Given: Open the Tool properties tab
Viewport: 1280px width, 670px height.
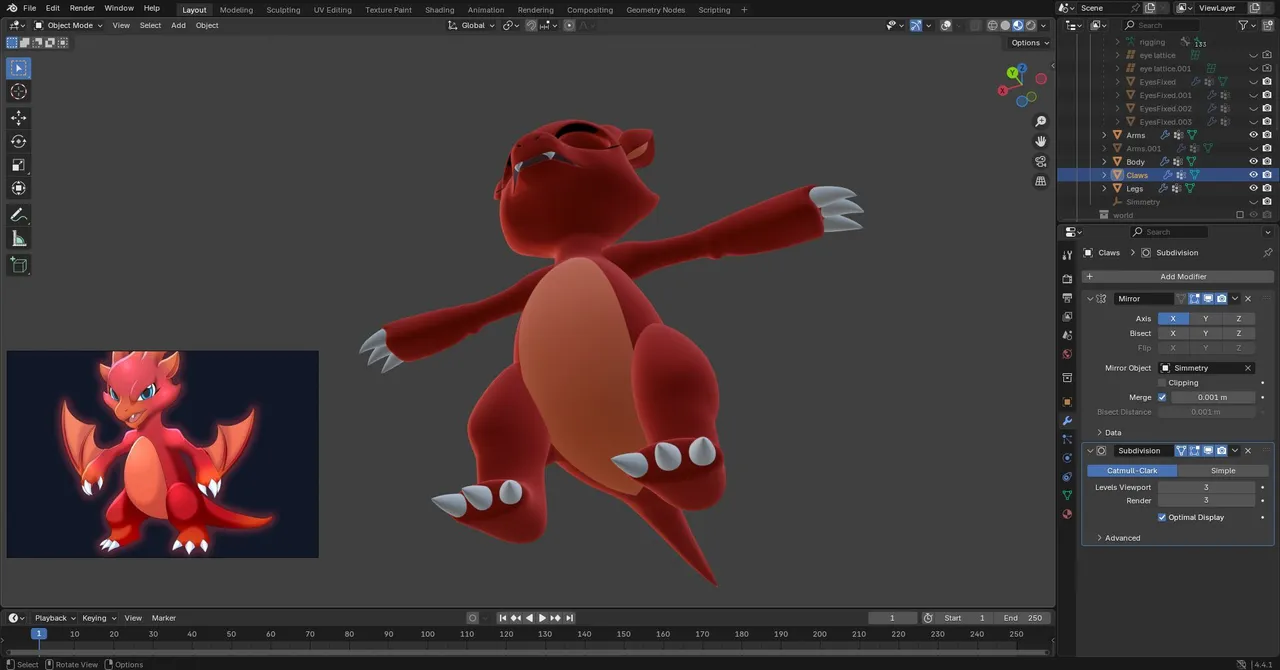Looking at the screenshot, I should [1067, 255].
